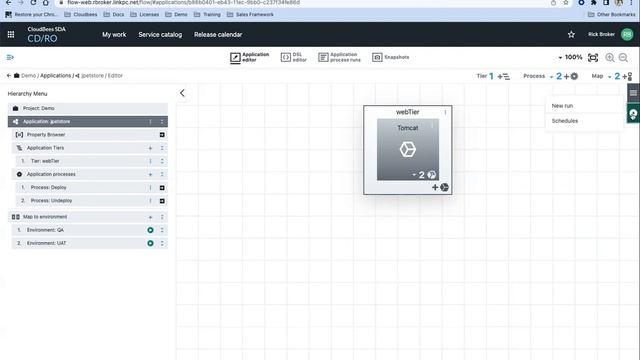Add process in Application processes row
Image resolution: width=640 pixels, height=360 pixels.
click(150, 174)
